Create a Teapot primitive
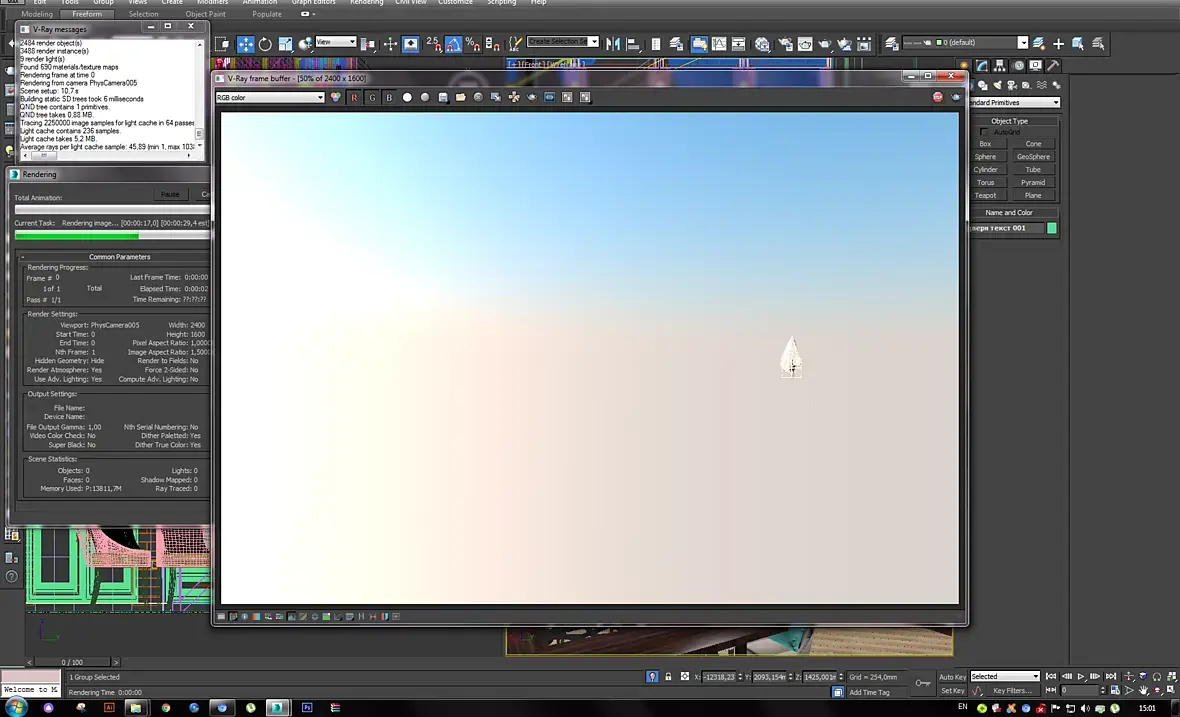 tap(985, 196)
